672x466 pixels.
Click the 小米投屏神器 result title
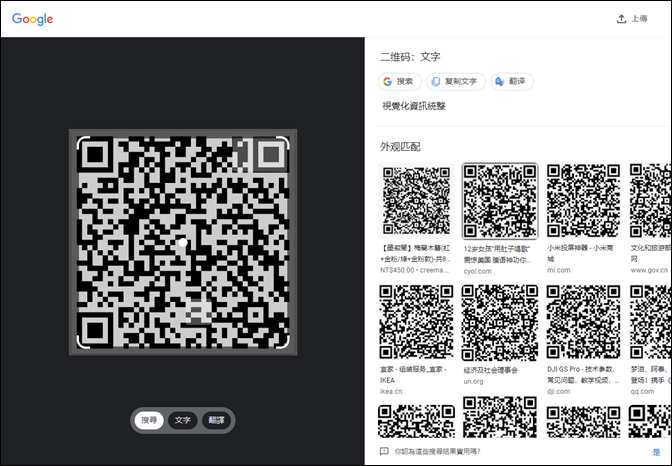(580, 253)
